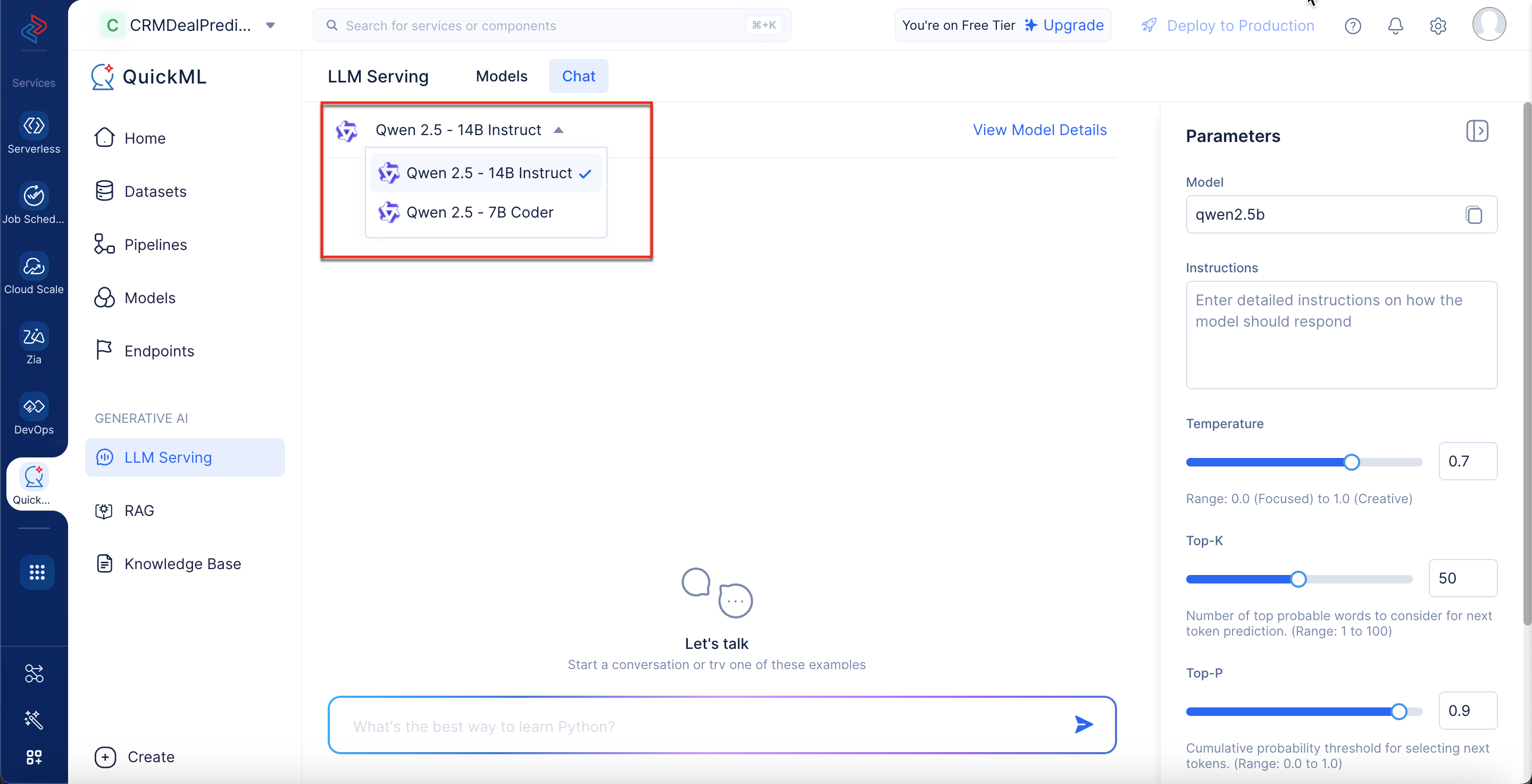This screenshot has width=1532, height=784.
Task: Focus the services search field
Action: click(x=551, y=25)
